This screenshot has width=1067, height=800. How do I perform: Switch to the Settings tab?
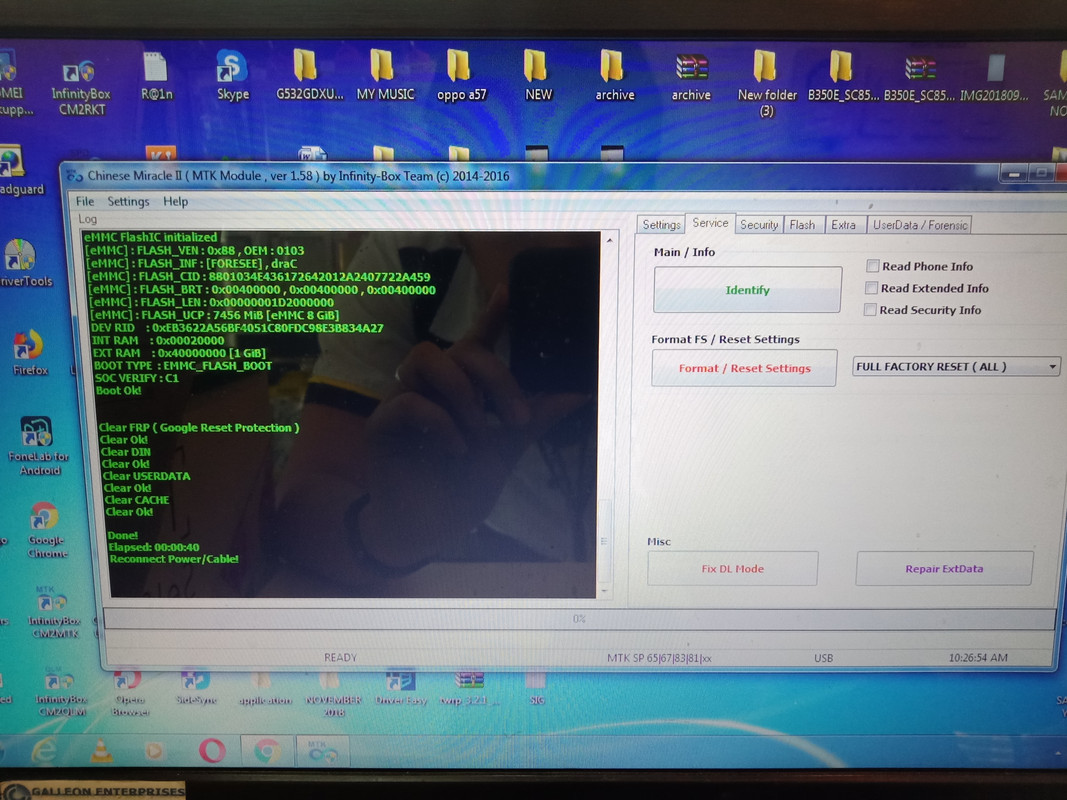(x=661, y=224)
